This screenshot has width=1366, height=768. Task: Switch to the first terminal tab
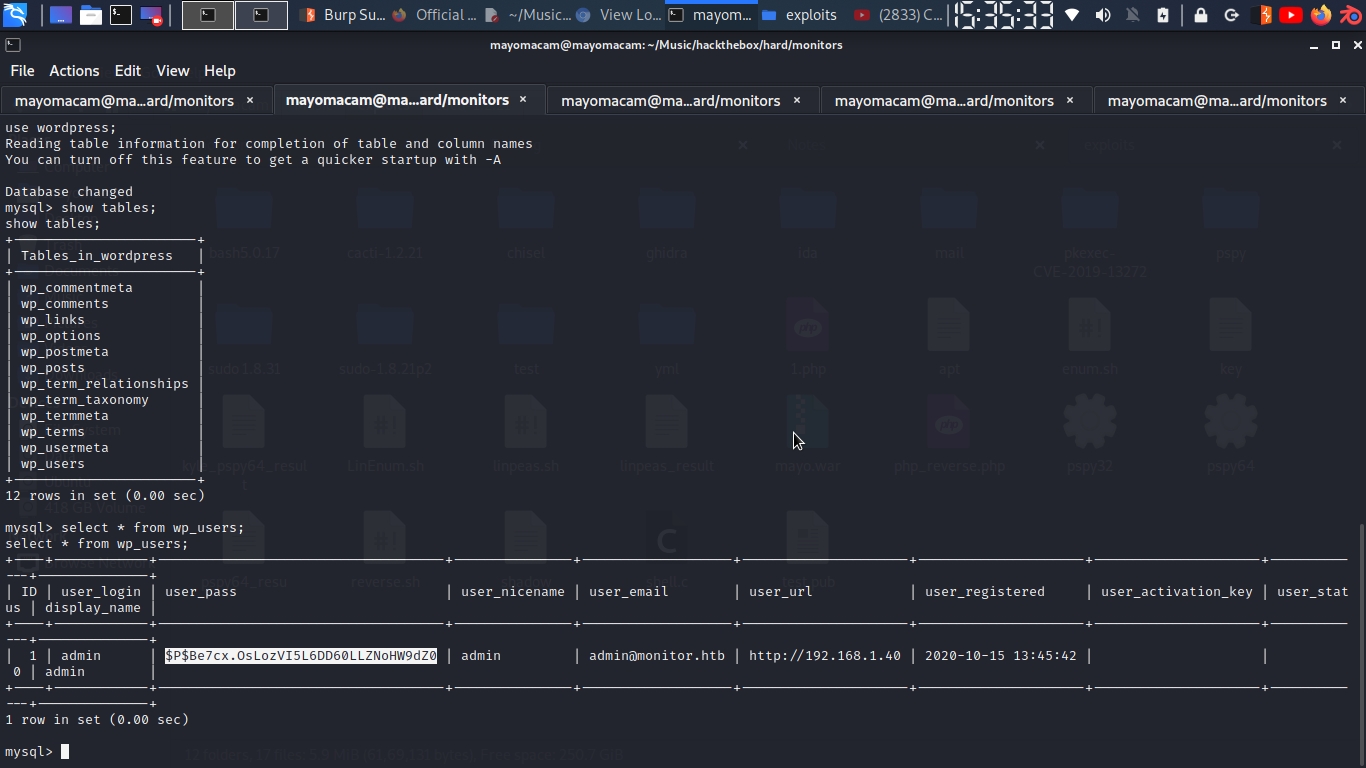pyautogui.click(x=136, y=100)
